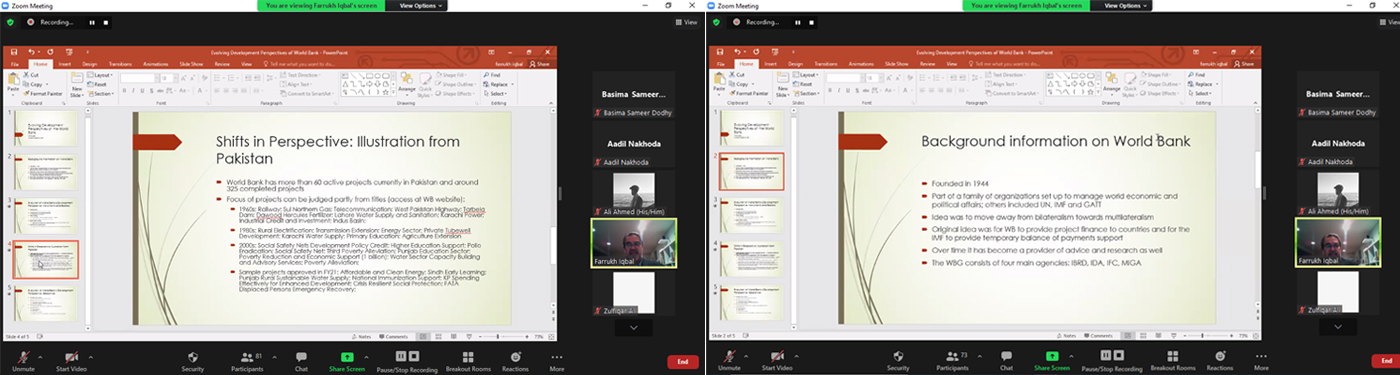Open More menu in right Zoom window
This screenshot has width=1400, height=375.
point(1262,360)
